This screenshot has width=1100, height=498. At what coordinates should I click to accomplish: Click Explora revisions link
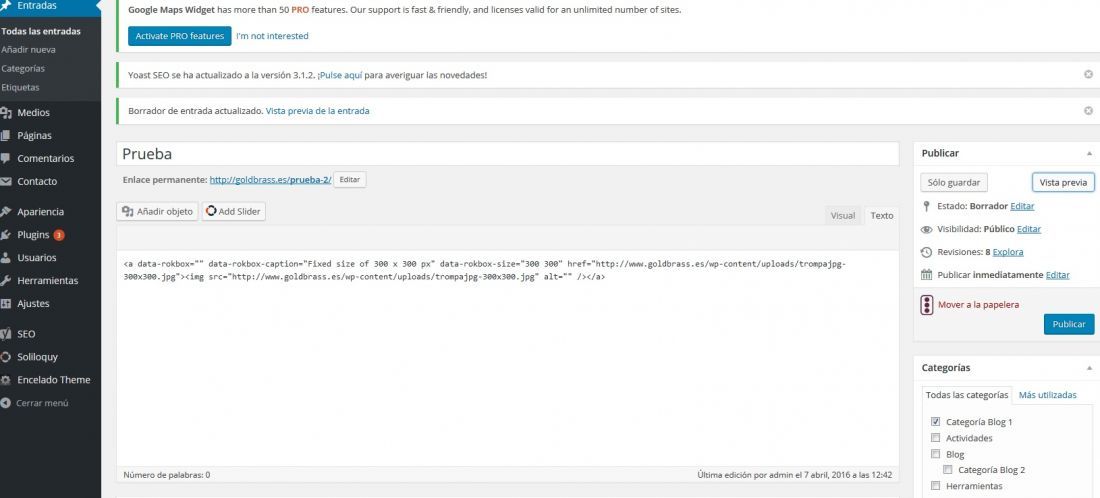[x=1008, y=252]
